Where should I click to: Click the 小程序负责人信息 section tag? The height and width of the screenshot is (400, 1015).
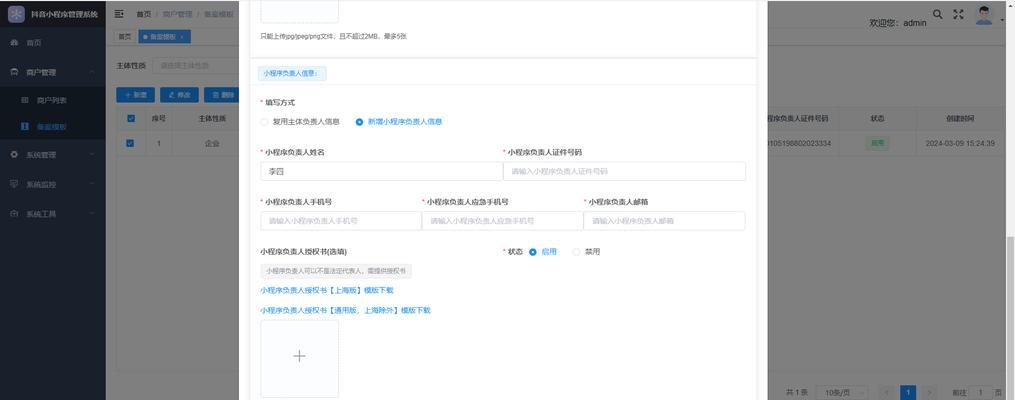(x=292, y=73)
